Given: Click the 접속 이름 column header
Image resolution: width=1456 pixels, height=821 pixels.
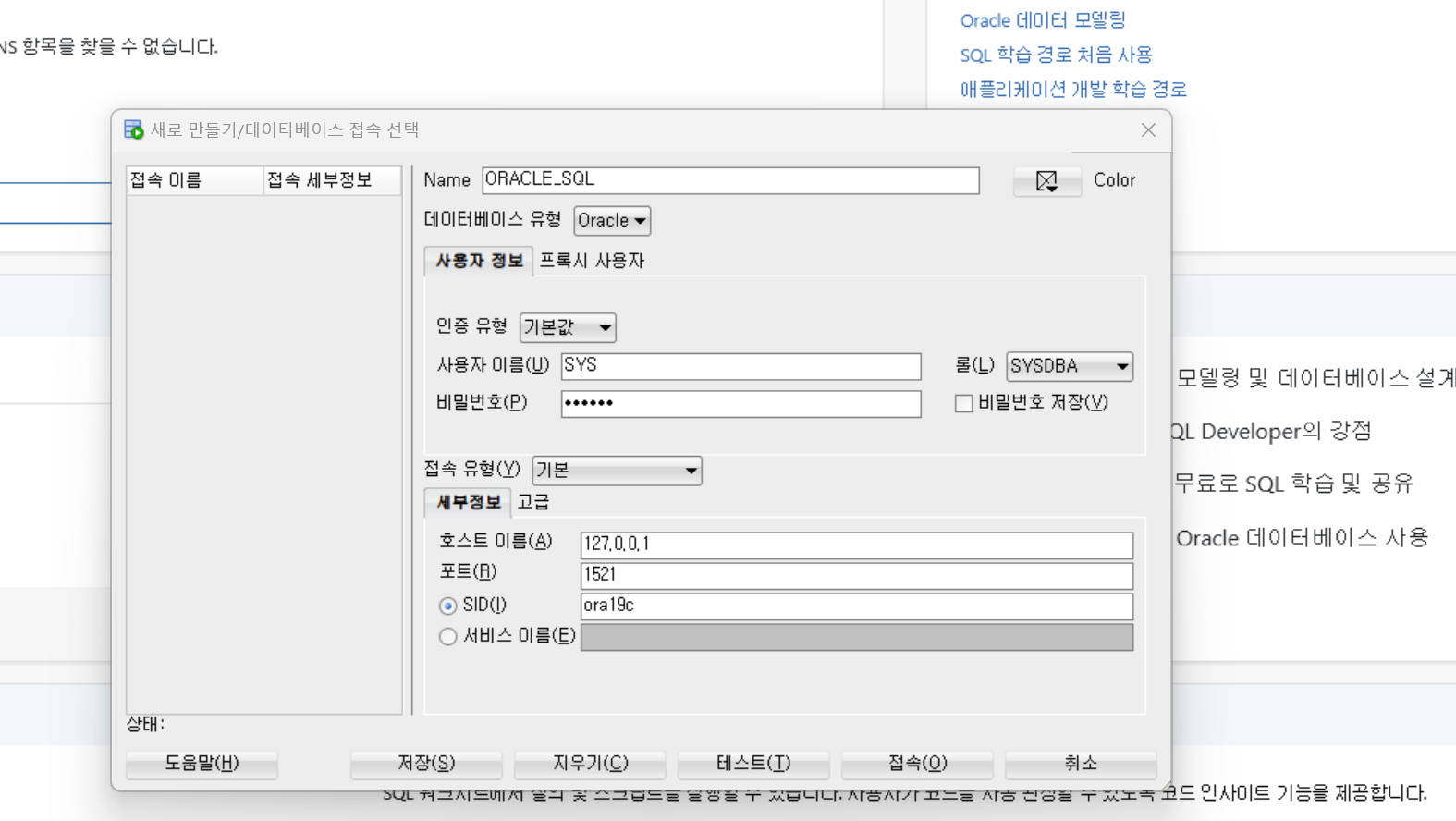Looking at the screenshot, I should (x=195, y=180).
